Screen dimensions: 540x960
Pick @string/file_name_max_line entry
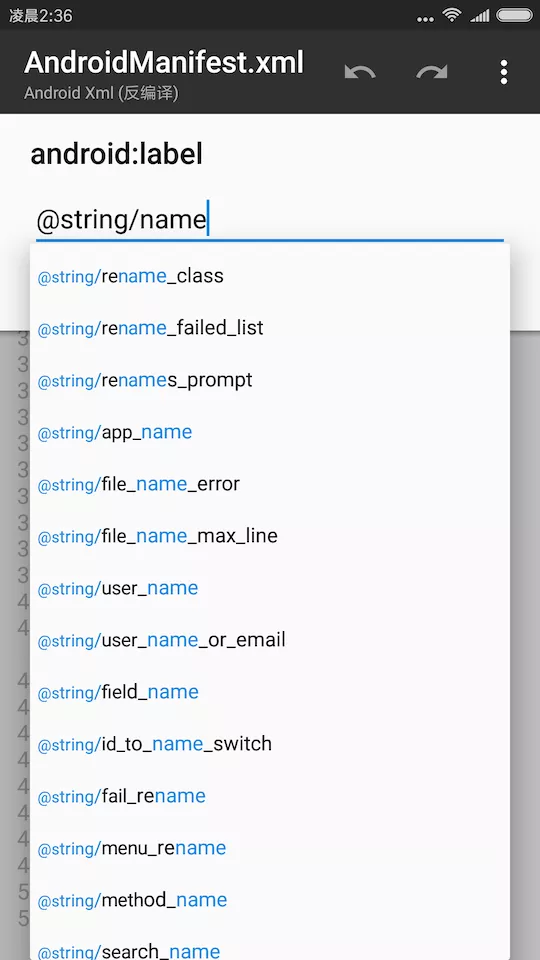[270, 536]
